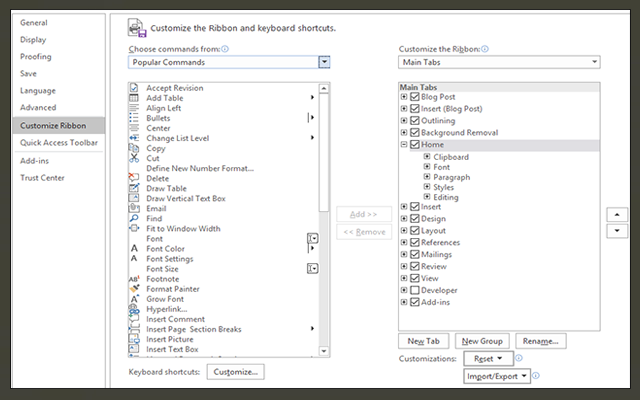Click the Cut scissors icon
The height and width of the screenshot is (400, 640).
pyautogui.click(x=133, y=158)
